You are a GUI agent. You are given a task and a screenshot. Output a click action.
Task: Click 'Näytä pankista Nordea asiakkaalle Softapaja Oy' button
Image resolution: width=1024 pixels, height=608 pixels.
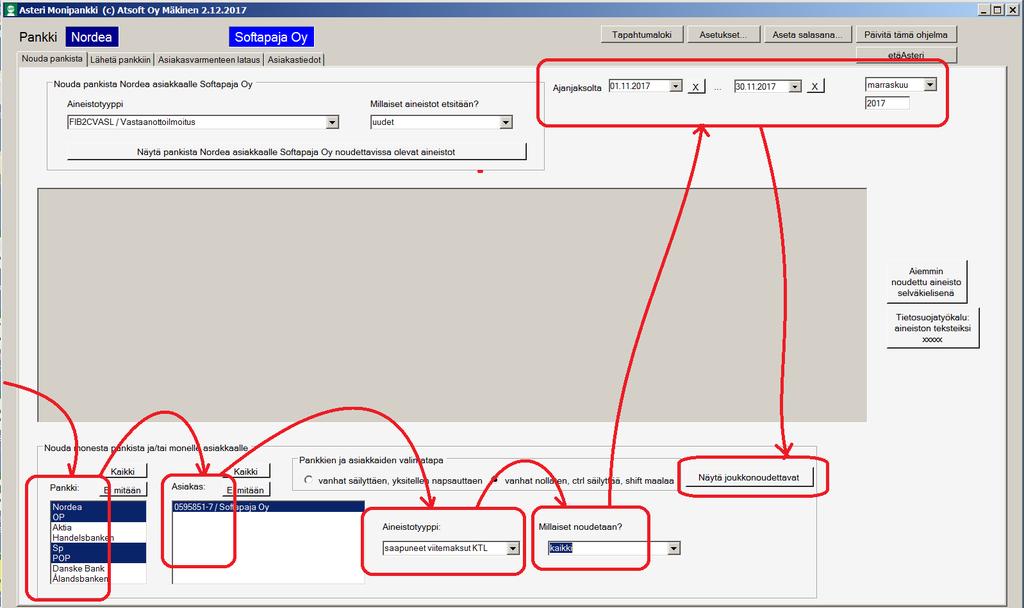pyautogui.click(x=296, y=152)
